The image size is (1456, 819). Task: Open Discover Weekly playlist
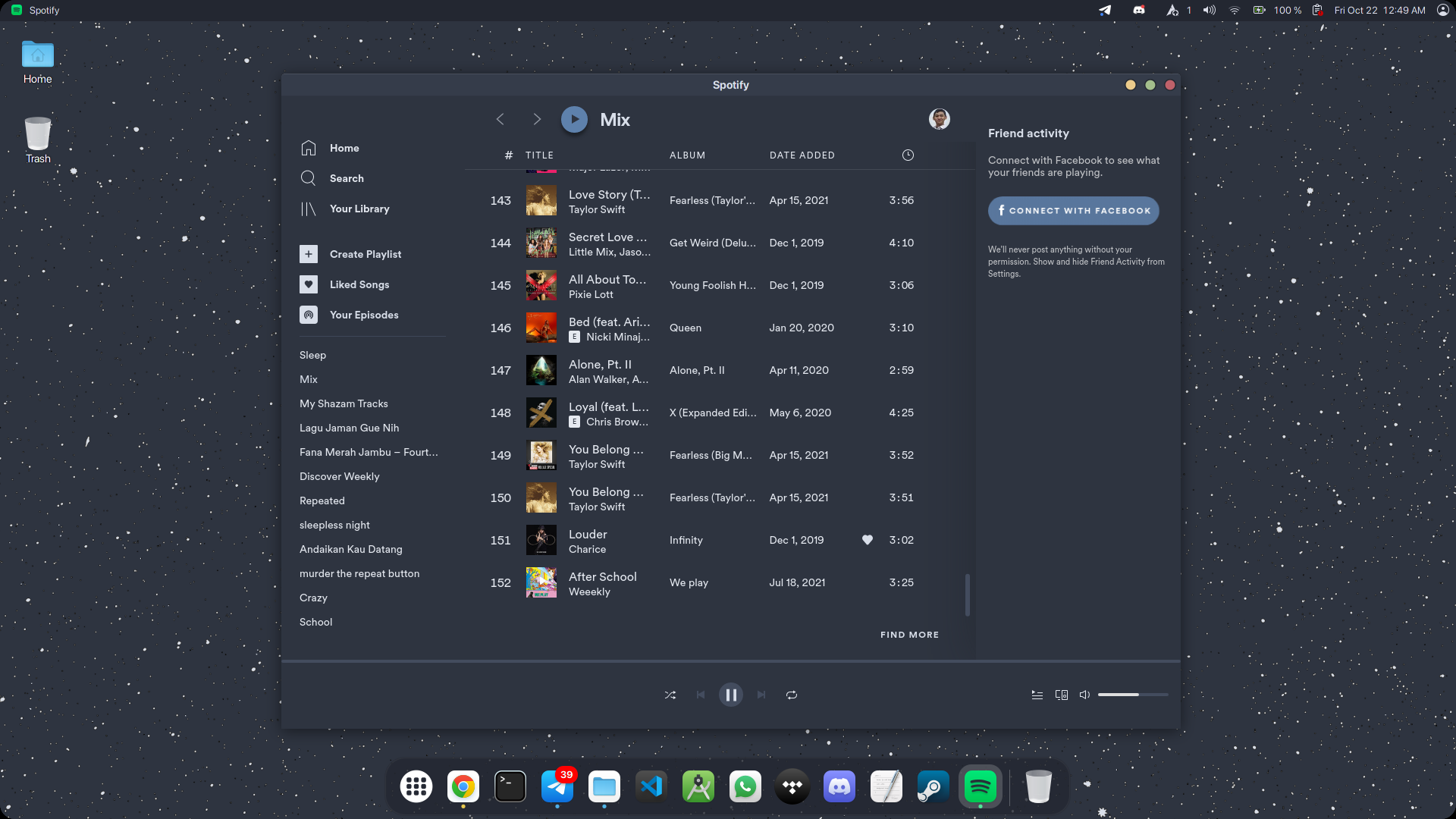(x=339, y=476)
